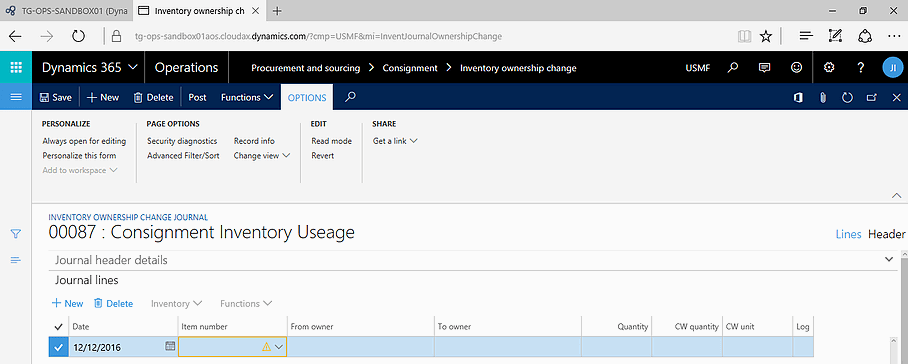This screenshot has width=908, height=364.
Task: Sort by the Quantity column header
Action: (616, 327)
